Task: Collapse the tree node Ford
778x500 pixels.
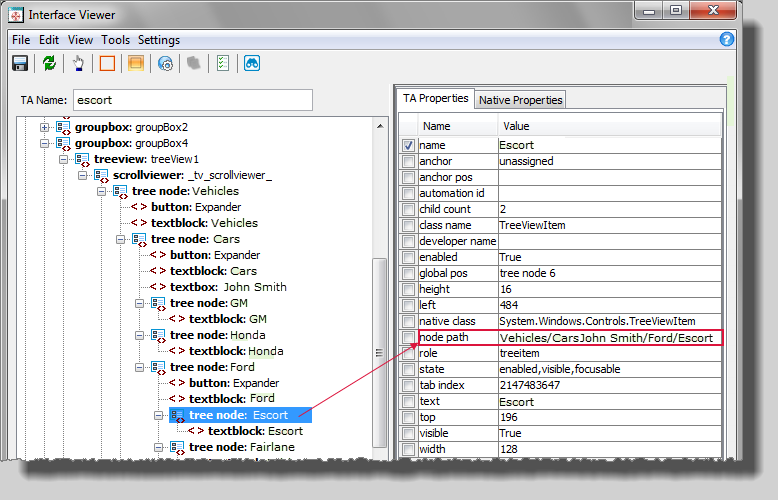Action: coord(139,368)
